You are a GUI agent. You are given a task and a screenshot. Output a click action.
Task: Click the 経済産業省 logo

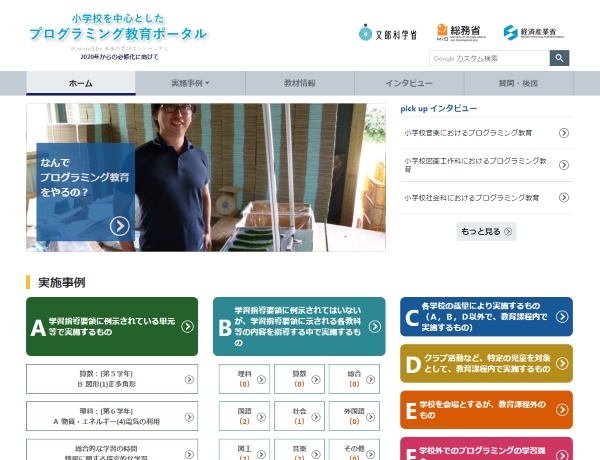531,32
